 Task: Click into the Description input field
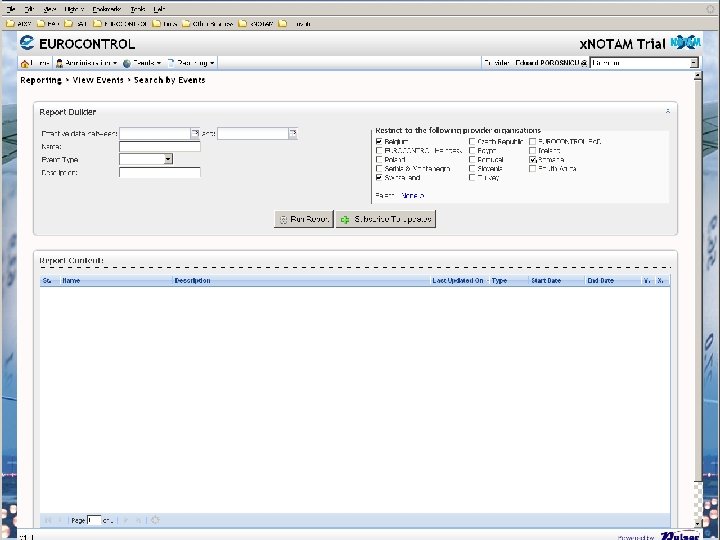coord(160,172)
